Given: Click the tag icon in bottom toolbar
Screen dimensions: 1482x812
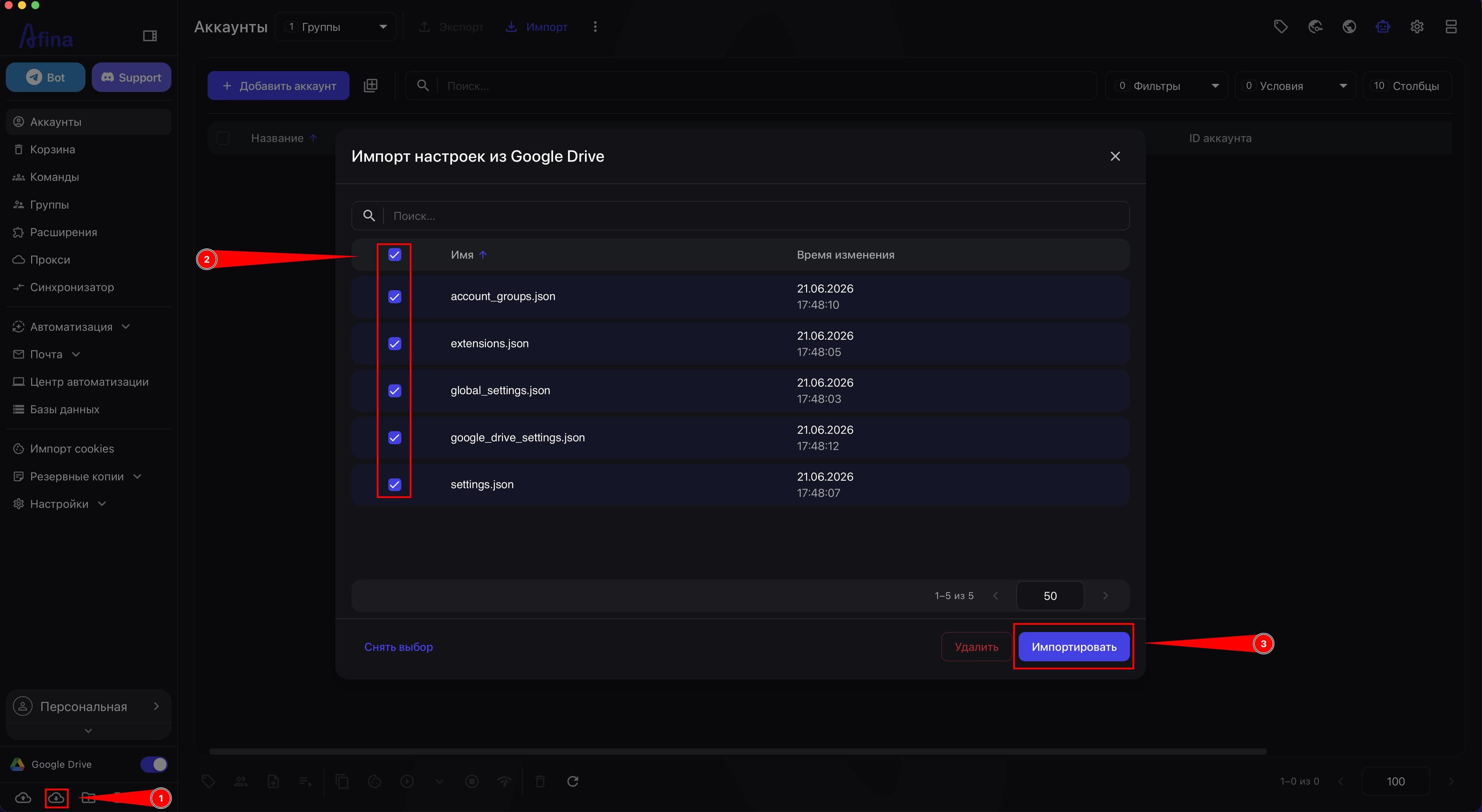Looking at the screenshot, I should click(208, 781).
